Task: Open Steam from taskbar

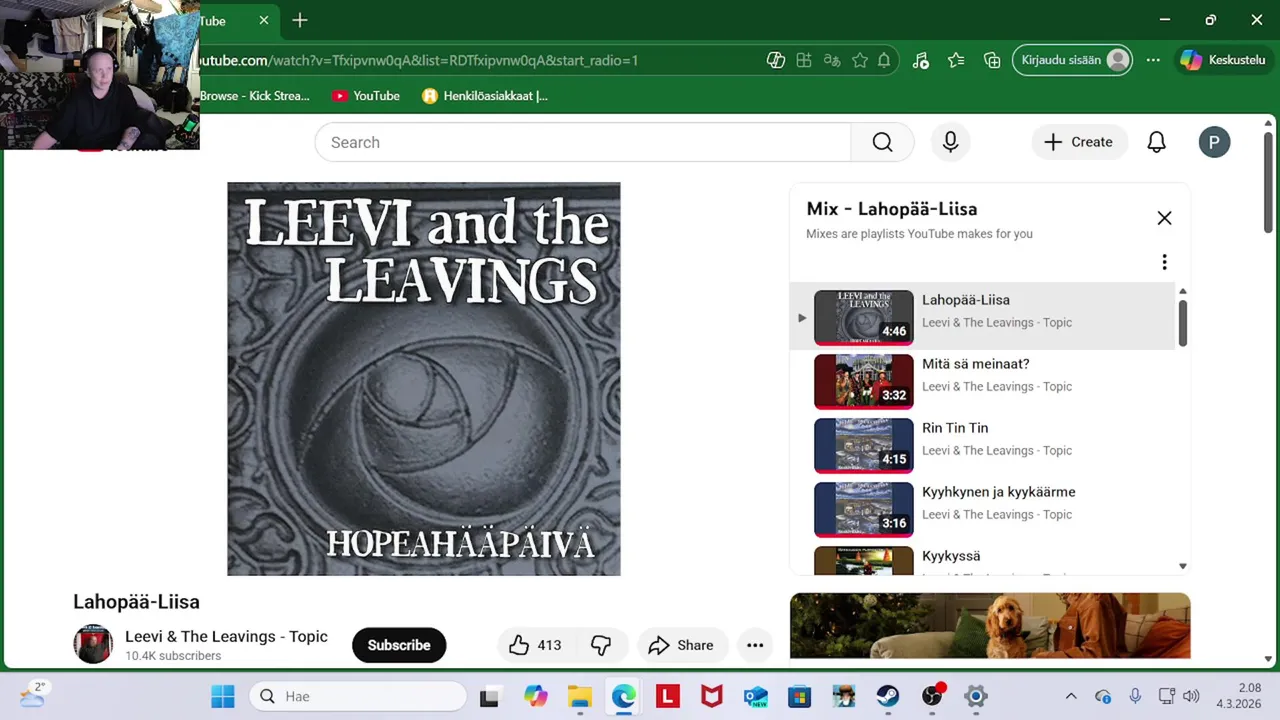Action: [888, 696]
